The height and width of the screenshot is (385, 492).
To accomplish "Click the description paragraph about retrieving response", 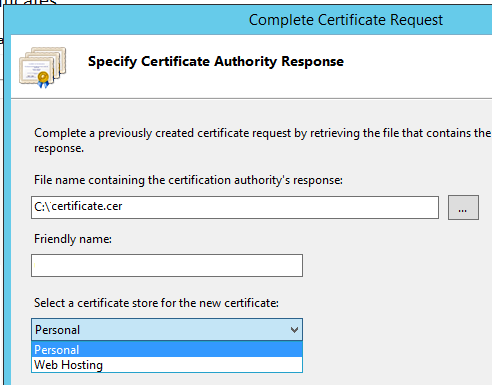I will (x=262, y=140).
